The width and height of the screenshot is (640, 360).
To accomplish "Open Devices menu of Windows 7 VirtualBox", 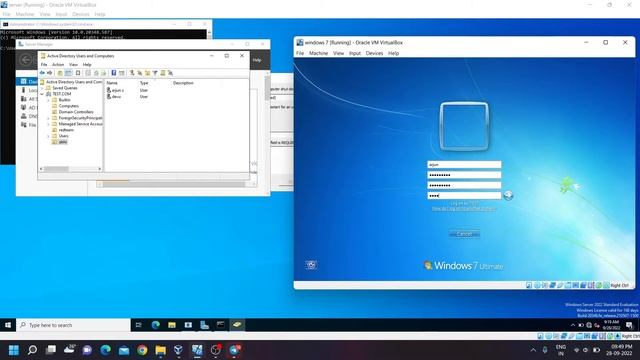I will click(374, 53).
